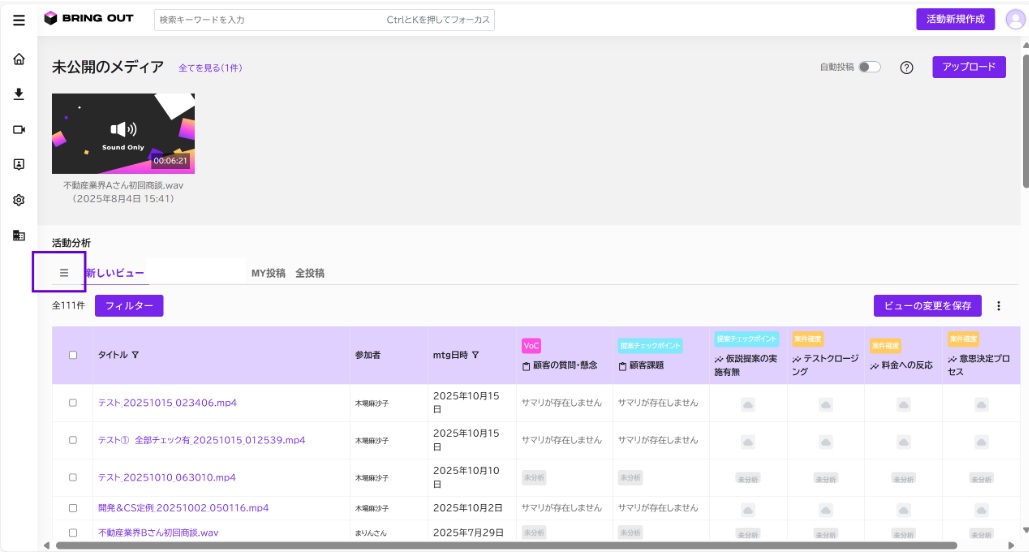1029x554 pixels.
Task: Open the view list menu icon beside 新しいビュー
Action: 64,272
